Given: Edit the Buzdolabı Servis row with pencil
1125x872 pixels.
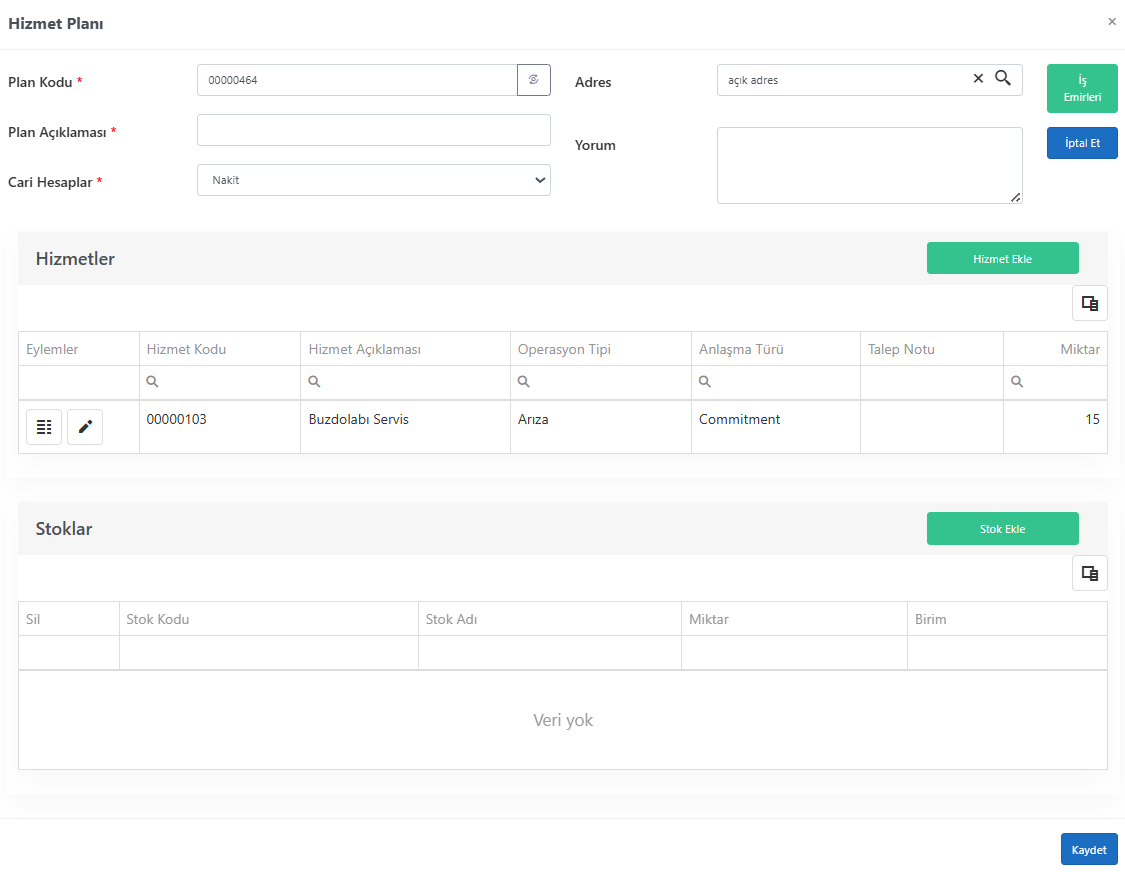Looking at the screenshot, I should click(85, 427).
